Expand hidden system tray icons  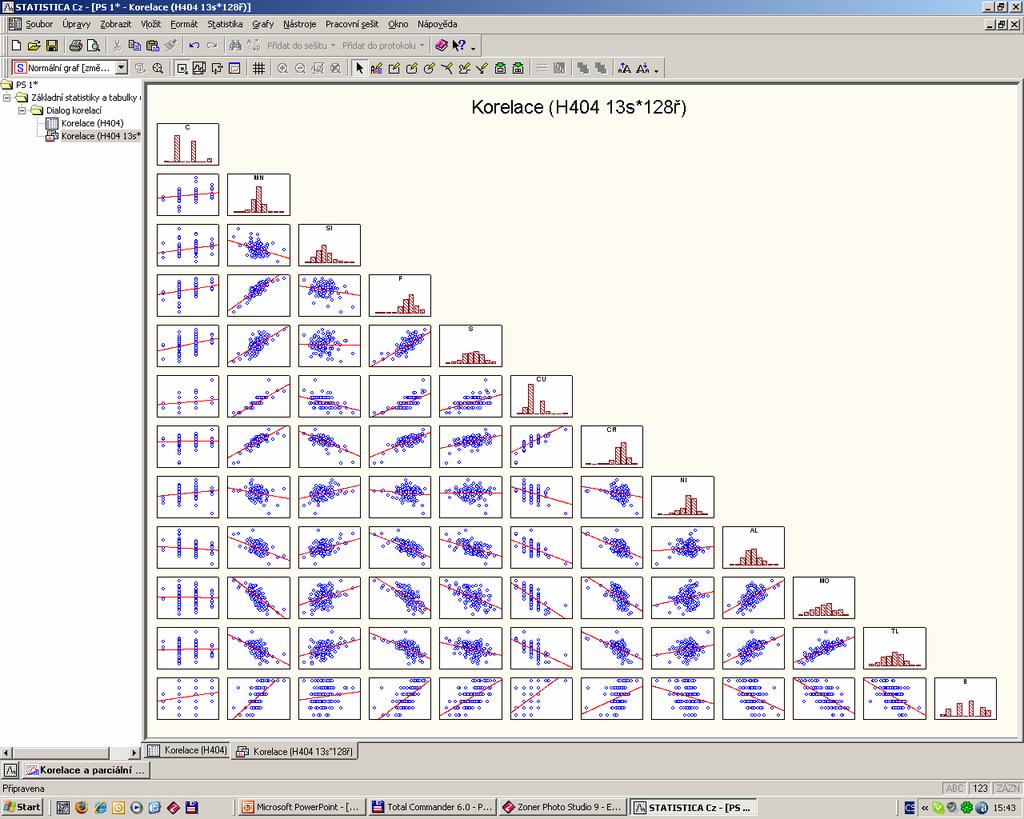click(x=925, y=808)
